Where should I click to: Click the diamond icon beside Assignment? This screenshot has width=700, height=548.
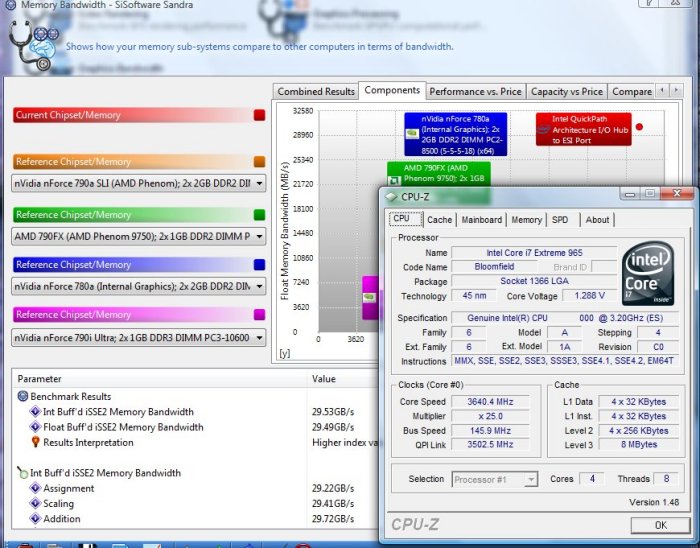coord(35,488)
